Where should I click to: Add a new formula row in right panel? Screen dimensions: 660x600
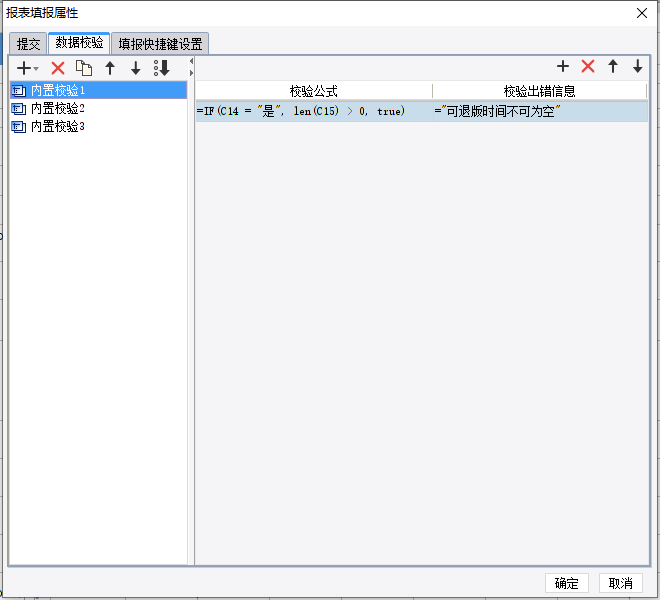click(563, 66)
